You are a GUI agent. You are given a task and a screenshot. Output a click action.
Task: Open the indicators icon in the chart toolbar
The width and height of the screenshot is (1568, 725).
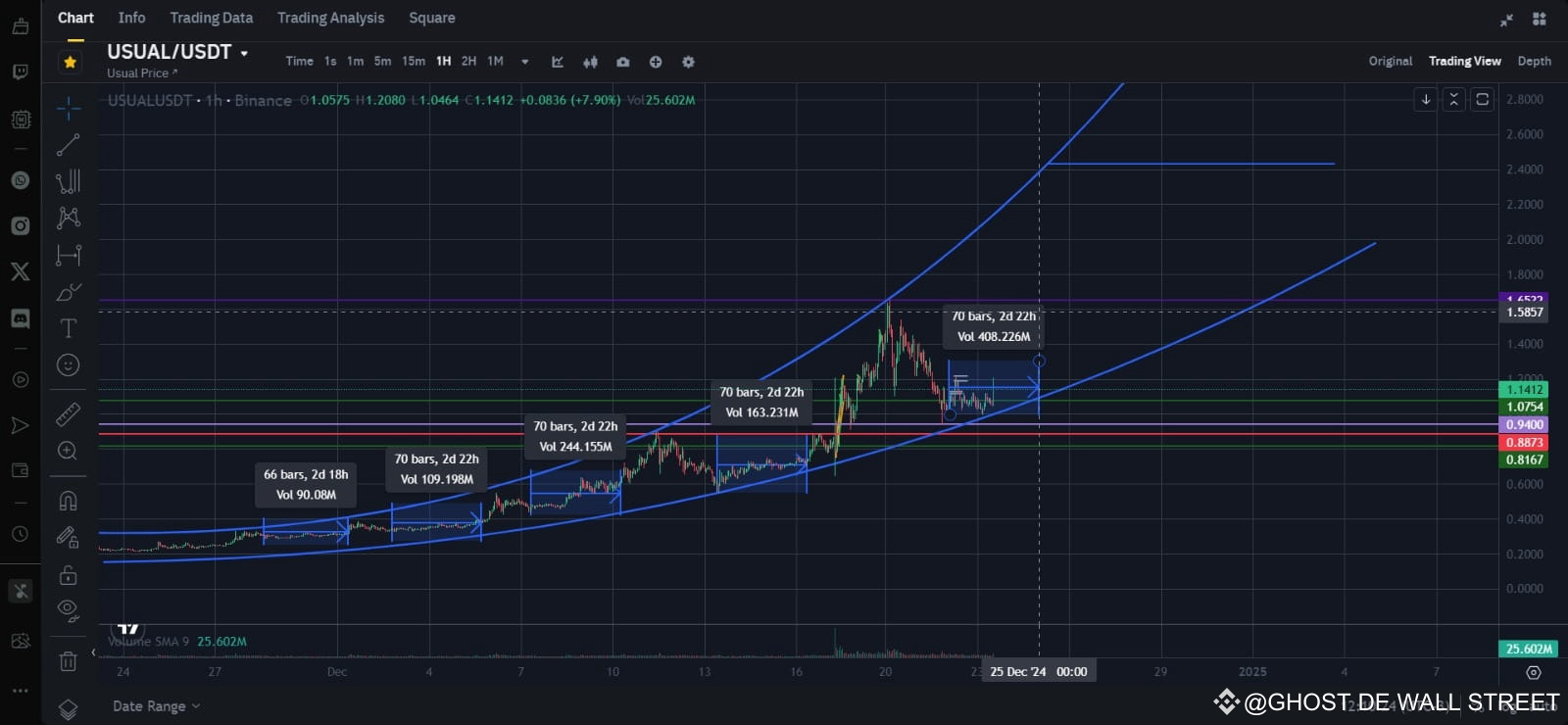click(558, 62)
